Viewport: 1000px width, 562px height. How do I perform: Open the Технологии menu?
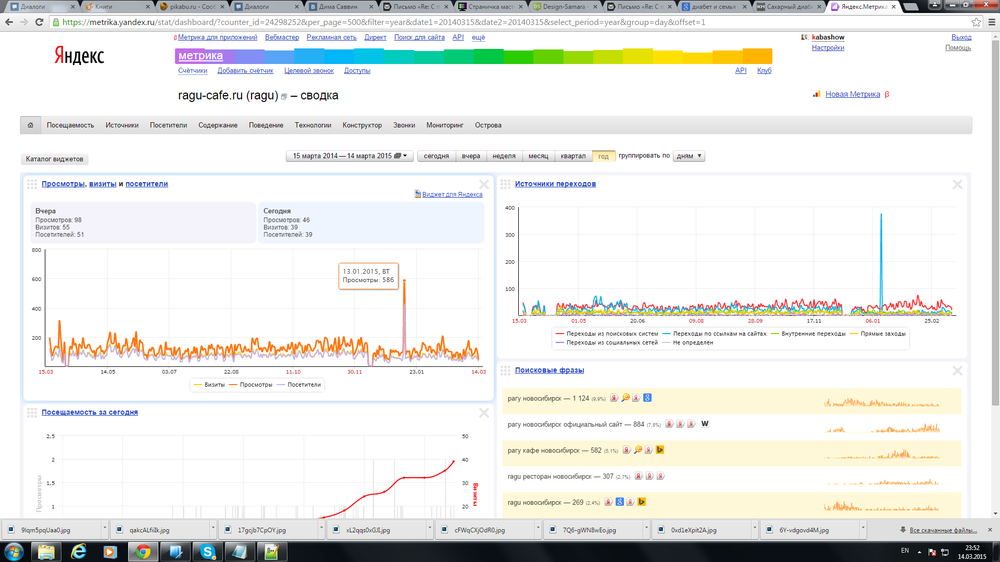(x=312, y=125)
